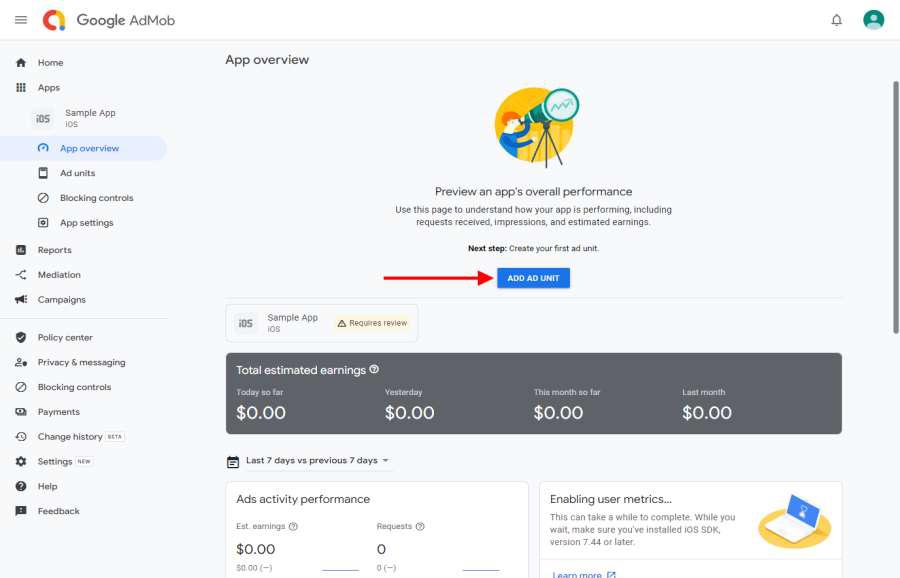The height and width of the screenshot is (578, 900).
Task: Click the Sample App Requires review card
Action: (x=322, y=323)
